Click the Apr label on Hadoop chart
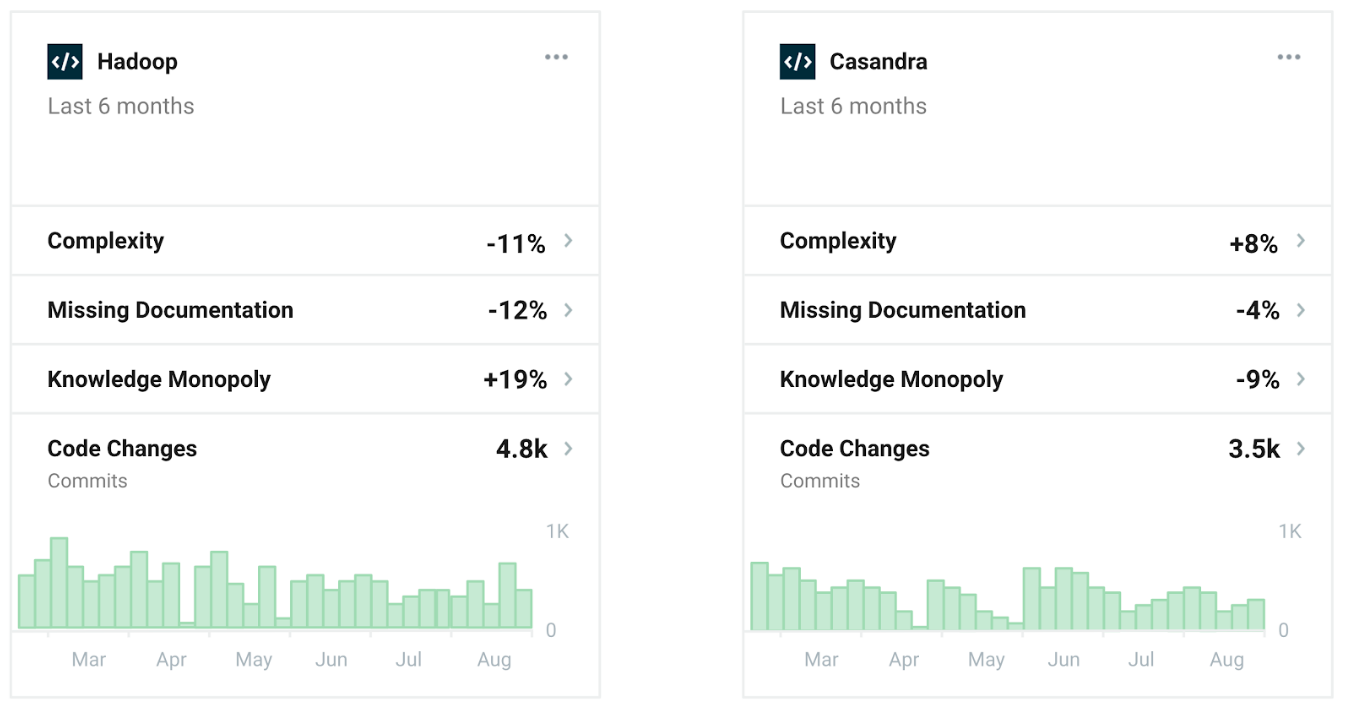1348x708 pixels. click(172, 660)
